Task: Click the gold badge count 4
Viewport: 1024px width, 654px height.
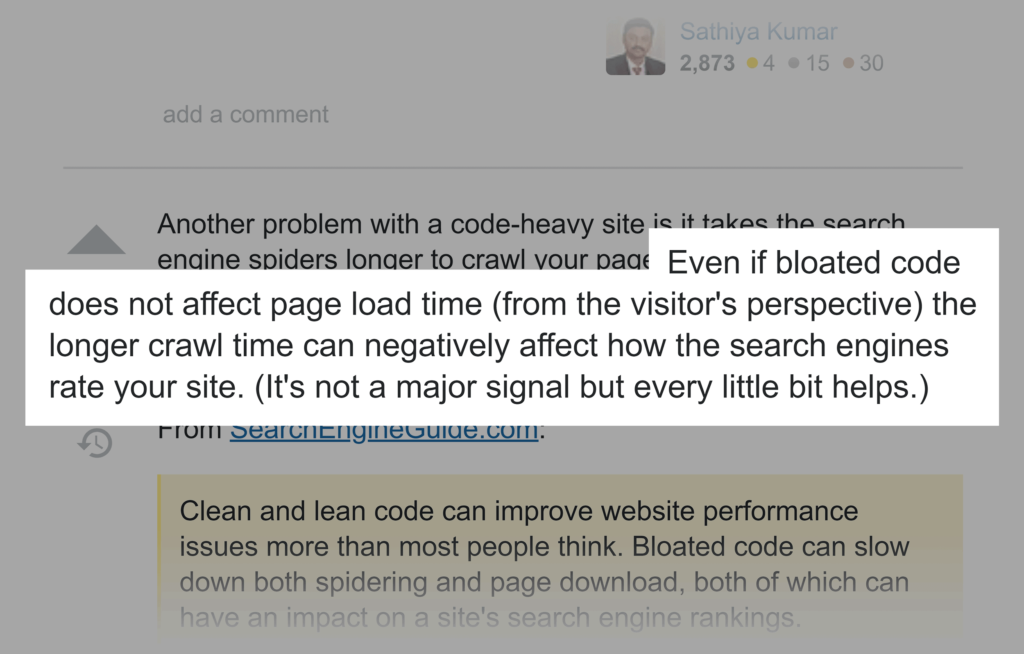Action: coord(769,63)
